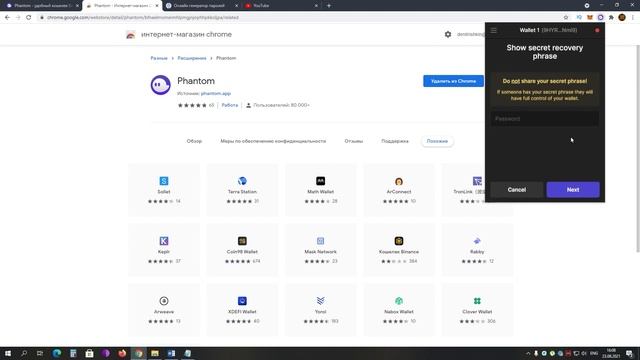Image resolution: width=640 pixels, height=360 pixels.
Task: Switch to the Privacy practices tab
Action: click(273, 141)
